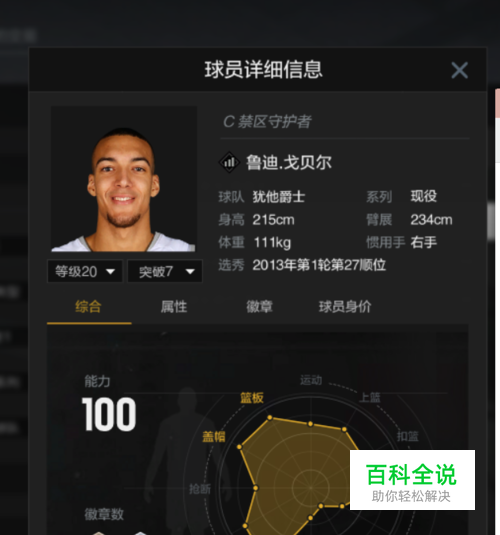Image resolution: width=500 pixels, height=535 pixels.
Task: Open the 突破7 breakthrough dropdown
Action: point(165,272)
